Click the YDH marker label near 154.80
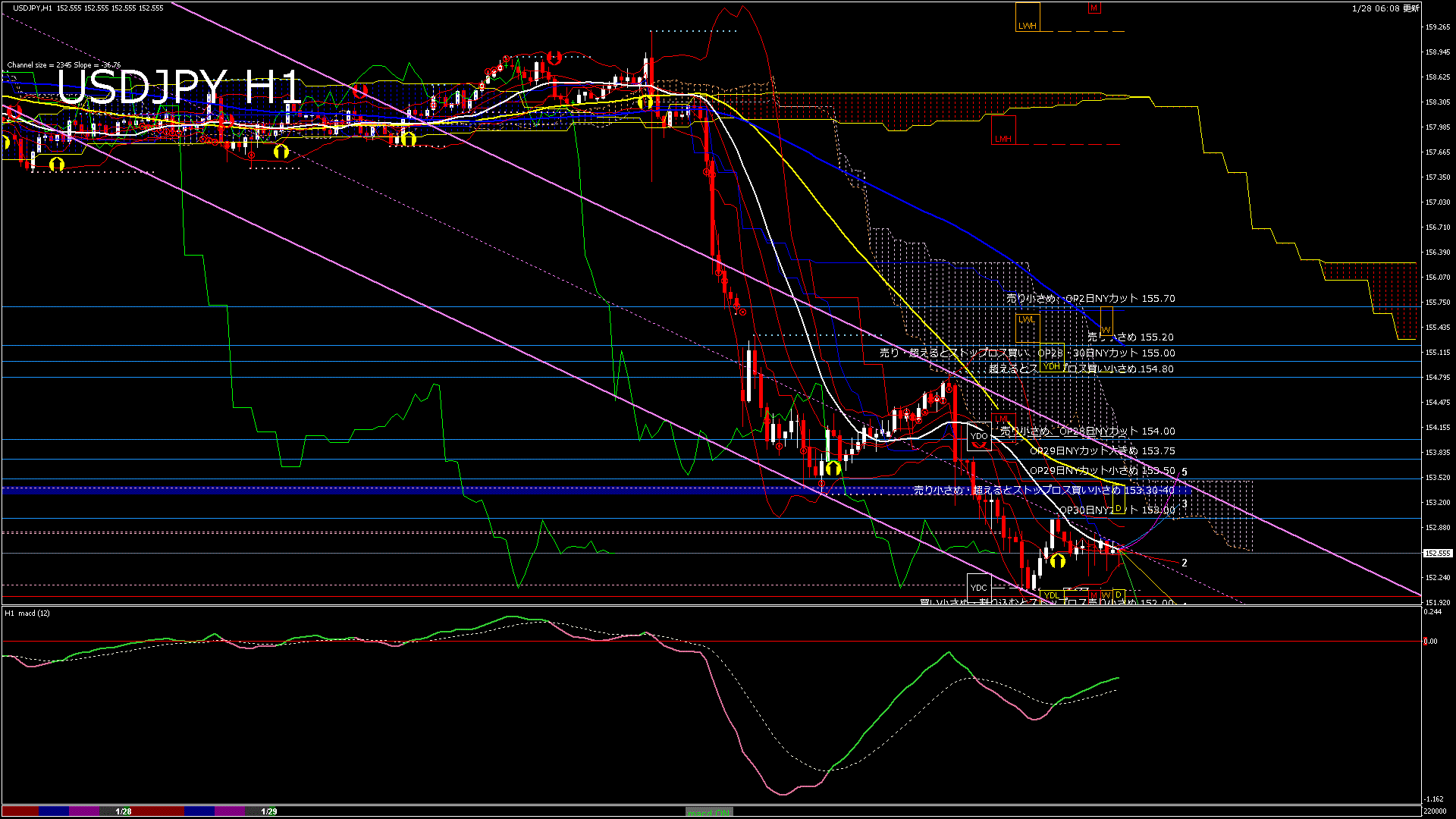Viewport: 1456px width, 819px height. pos(1050,367)
